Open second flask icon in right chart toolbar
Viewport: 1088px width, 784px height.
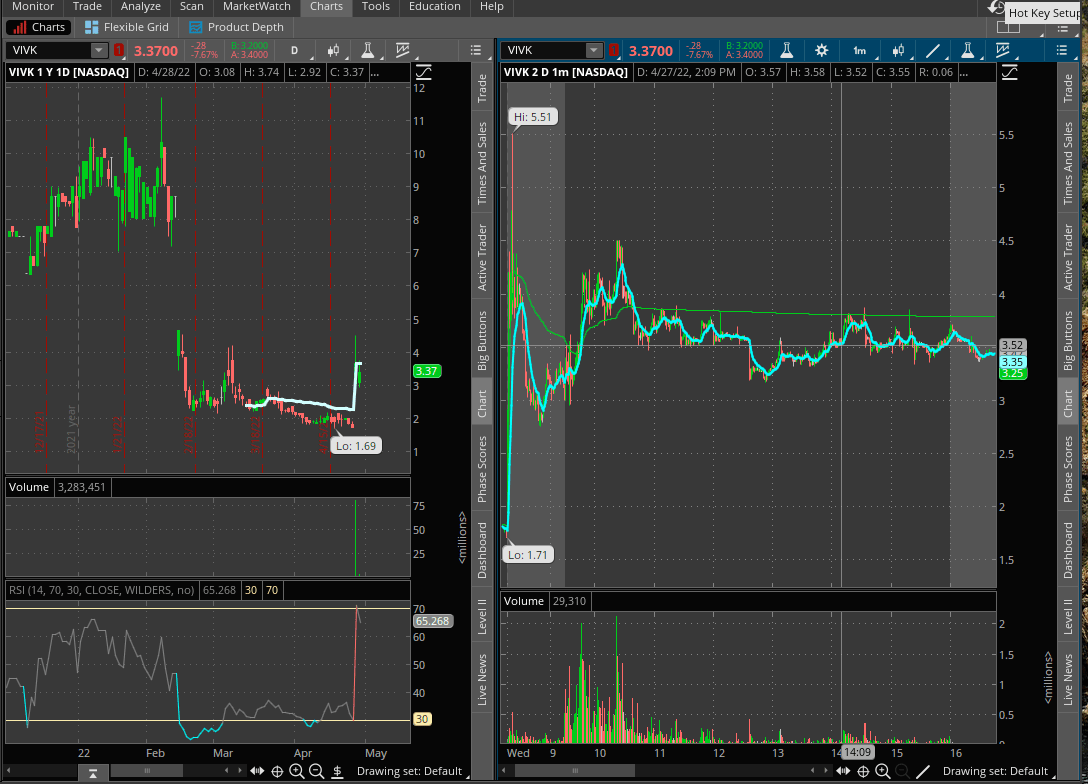point(967,50)
